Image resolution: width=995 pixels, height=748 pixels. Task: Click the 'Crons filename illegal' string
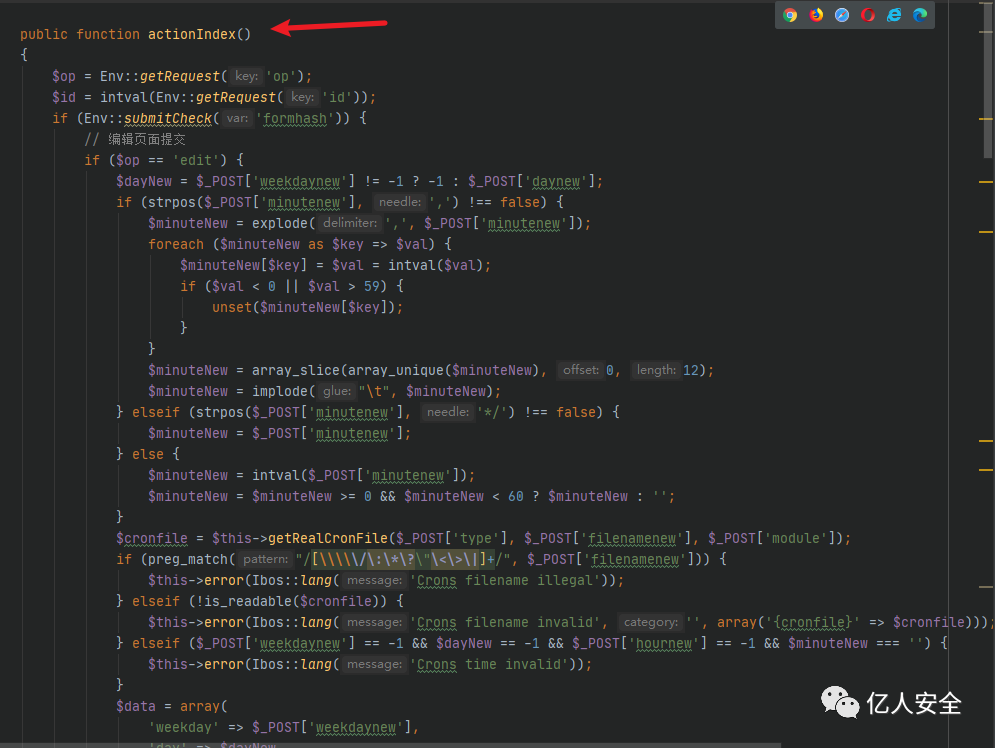[x=505, y=581]
